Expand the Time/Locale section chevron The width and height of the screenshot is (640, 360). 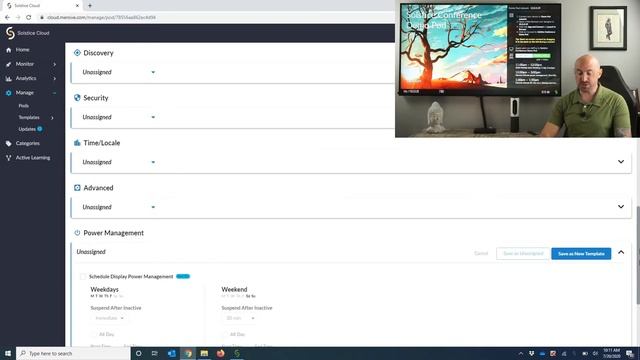tap(621, 162)
